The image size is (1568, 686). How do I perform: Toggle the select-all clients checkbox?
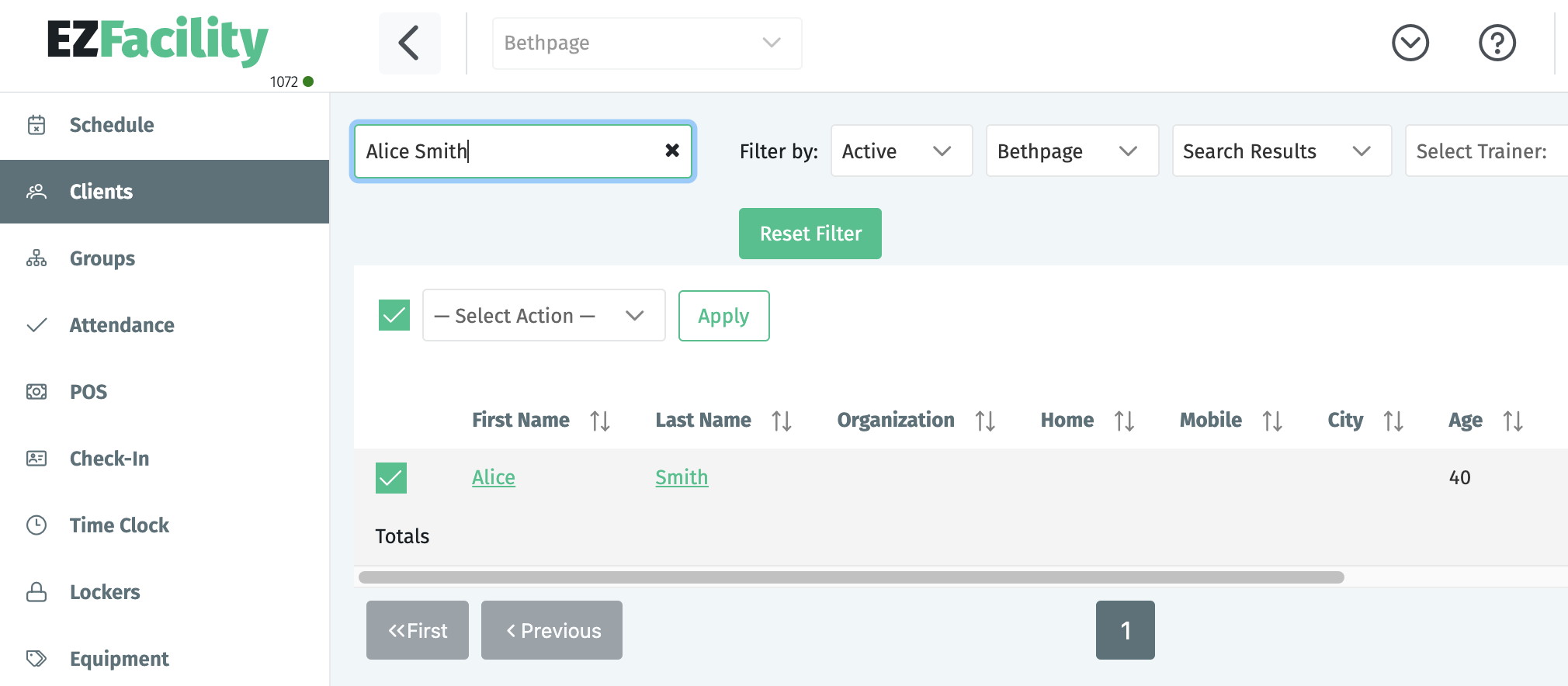click(x=394, y=315)
